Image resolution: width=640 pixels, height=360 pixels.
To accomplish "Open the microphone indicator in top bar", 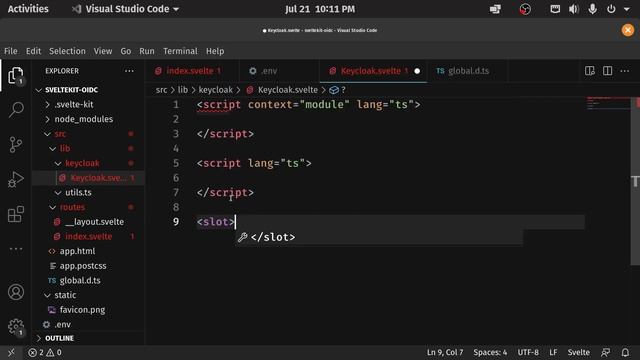I will [x=592, y=9].
